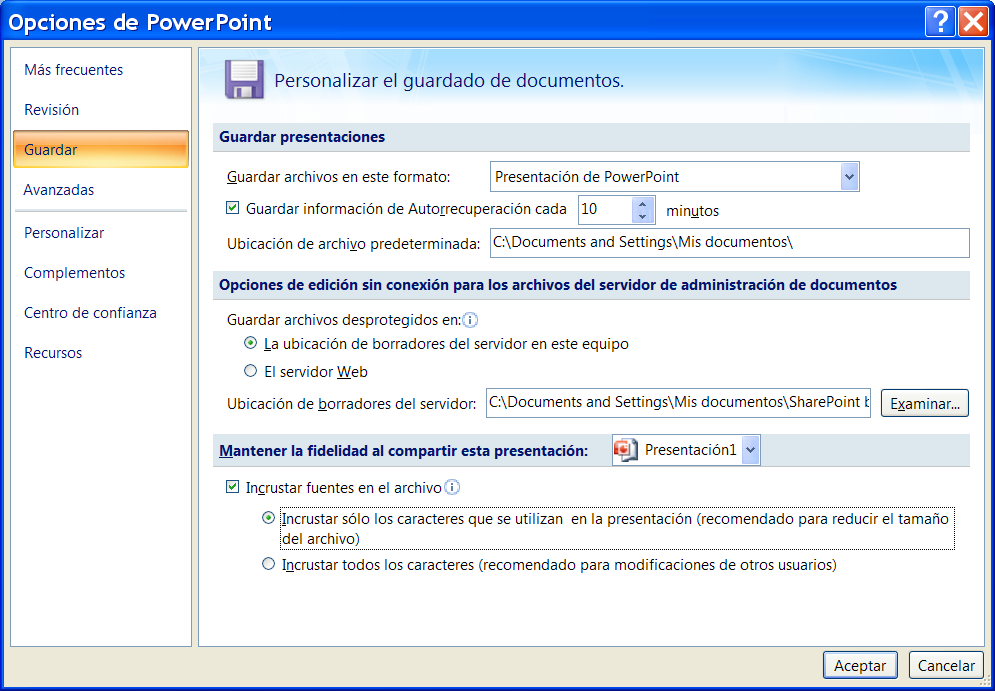995x691 pixels.
Task: Click the Ubicación de borradores del servidor field
Action: click(x=678, y=403)
